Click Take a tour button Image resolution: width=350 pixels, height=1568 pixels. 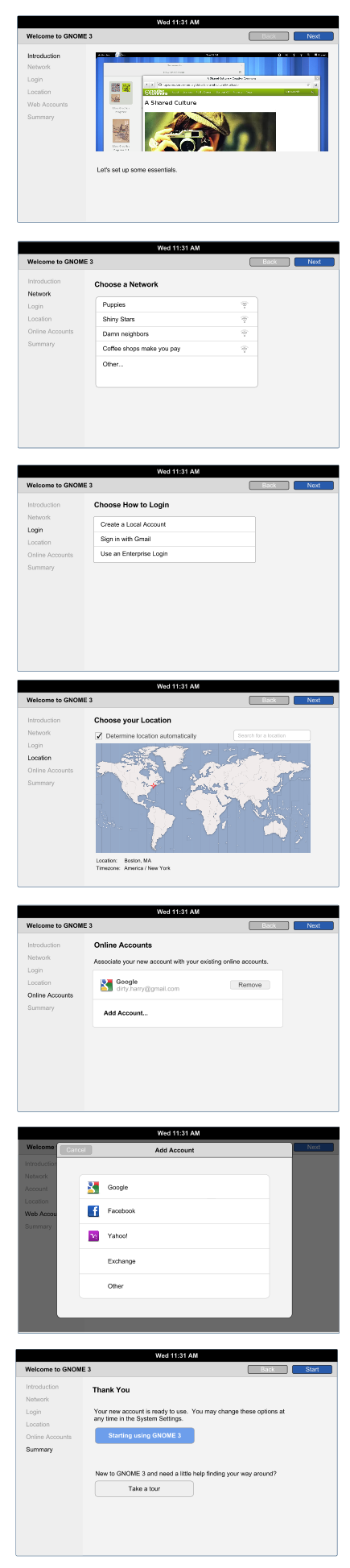pos(144,1489)
